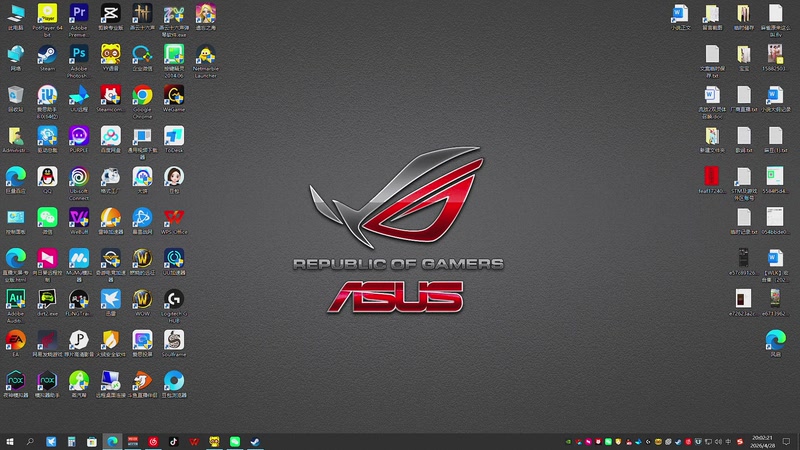Open the Windows Start menu

[10, 442]
